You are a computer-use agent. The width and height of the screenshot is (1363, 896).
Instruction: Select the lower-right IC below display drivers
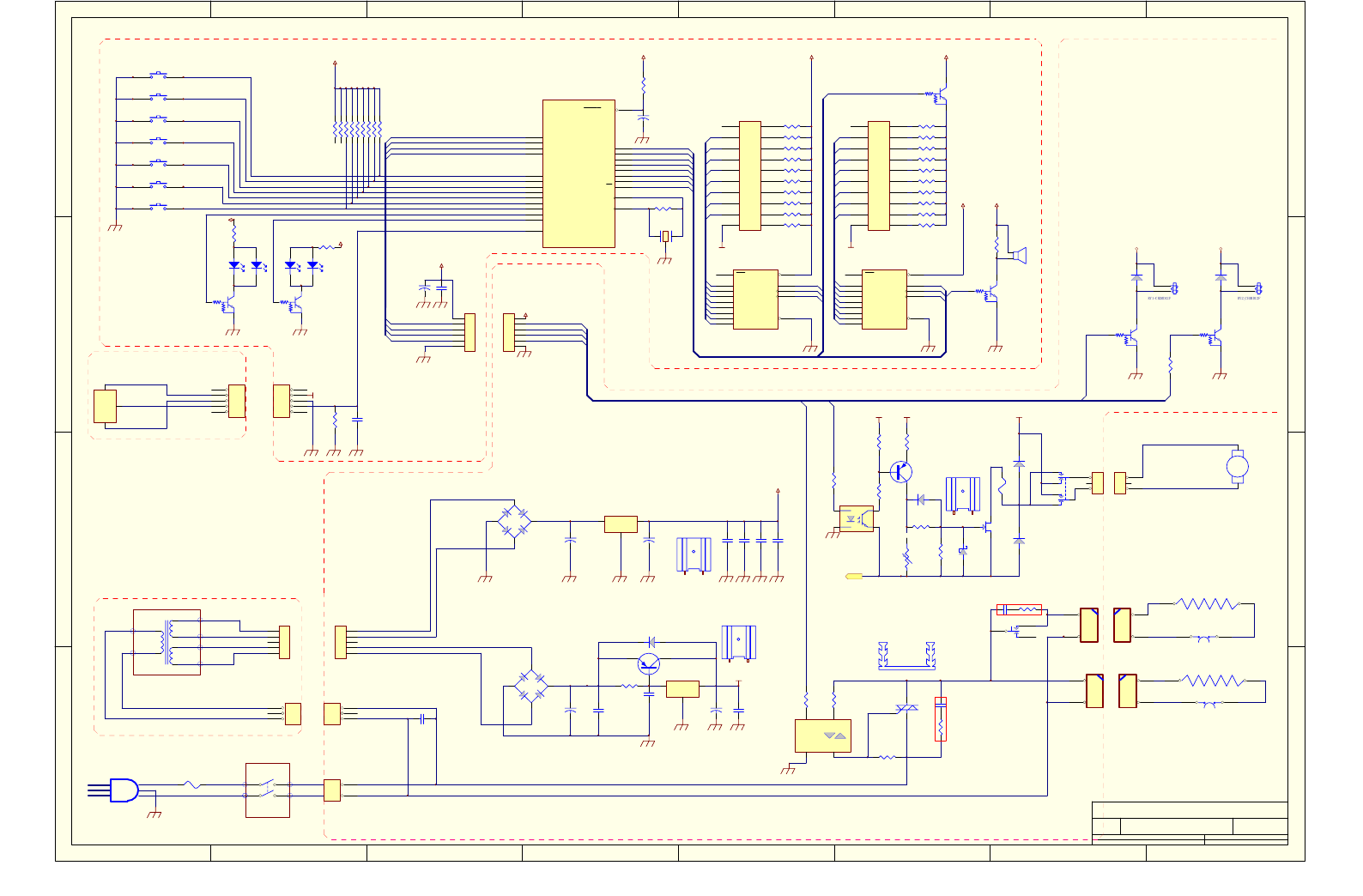[885, 300]
